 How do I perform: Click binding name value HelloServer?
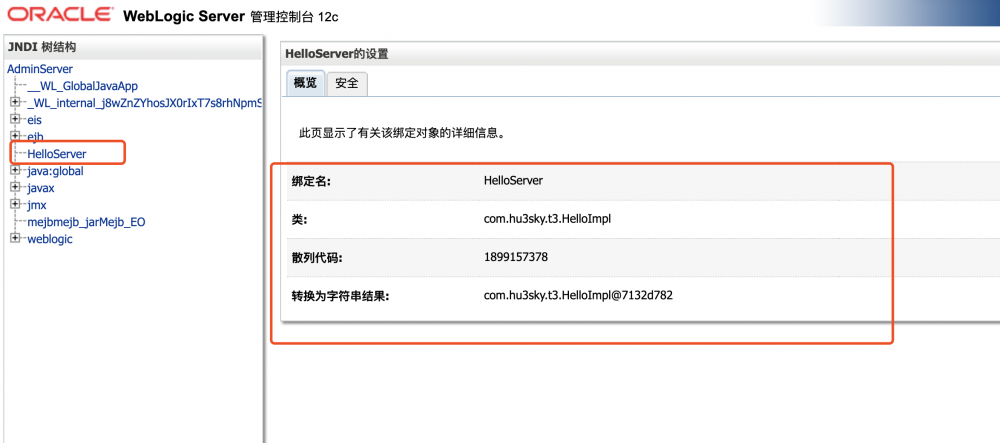[x=513, y=180]
